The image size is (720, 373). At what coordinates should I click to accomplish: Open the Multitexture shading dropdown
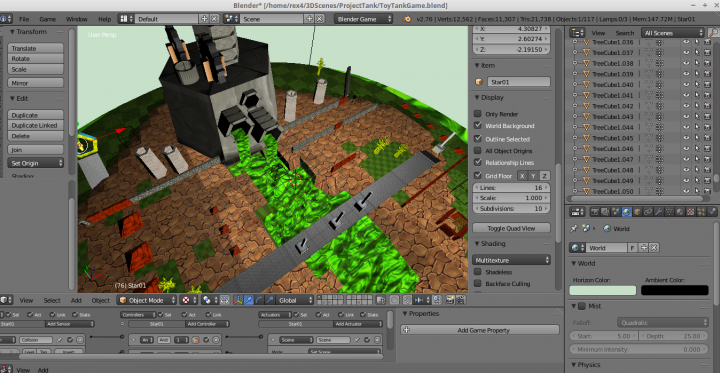tap(511, 260)
